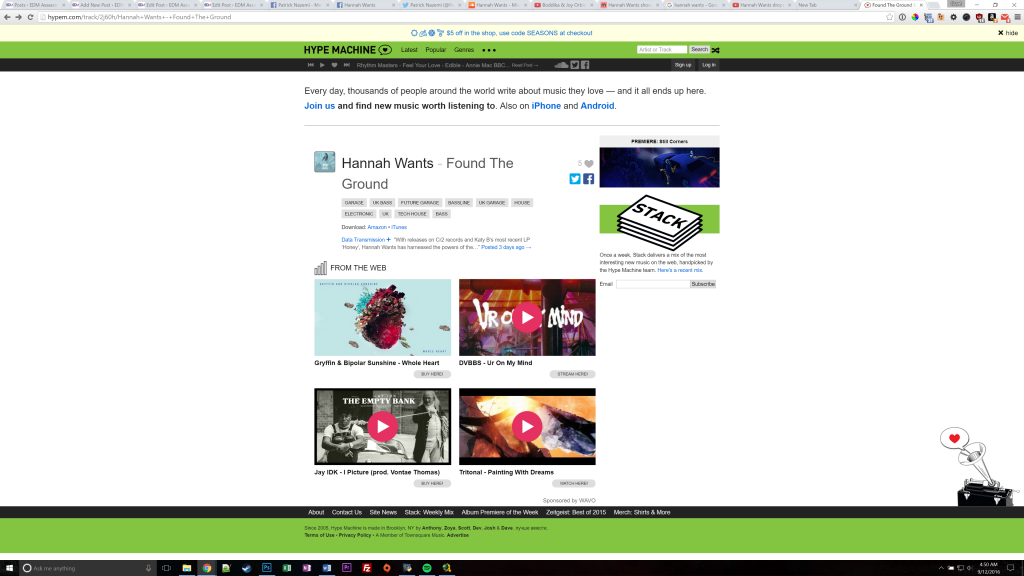1024x576 pixels.
Task: Open the Genres menu item
Action: [x=464, y=50]
